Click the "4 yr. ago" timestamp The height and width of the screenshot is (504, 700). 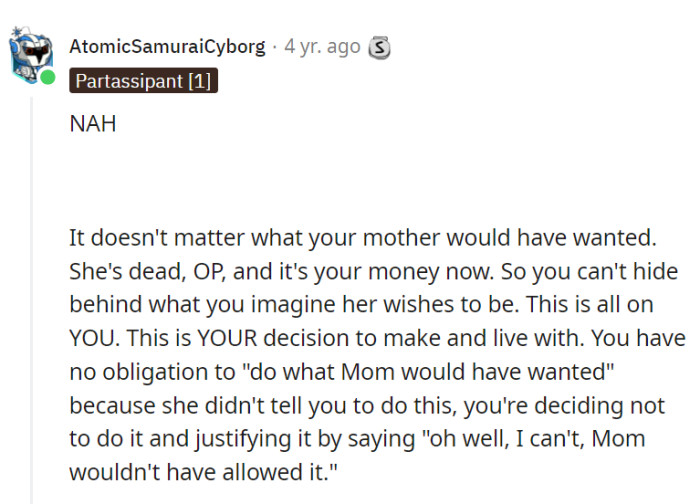(x=322, y=46)
